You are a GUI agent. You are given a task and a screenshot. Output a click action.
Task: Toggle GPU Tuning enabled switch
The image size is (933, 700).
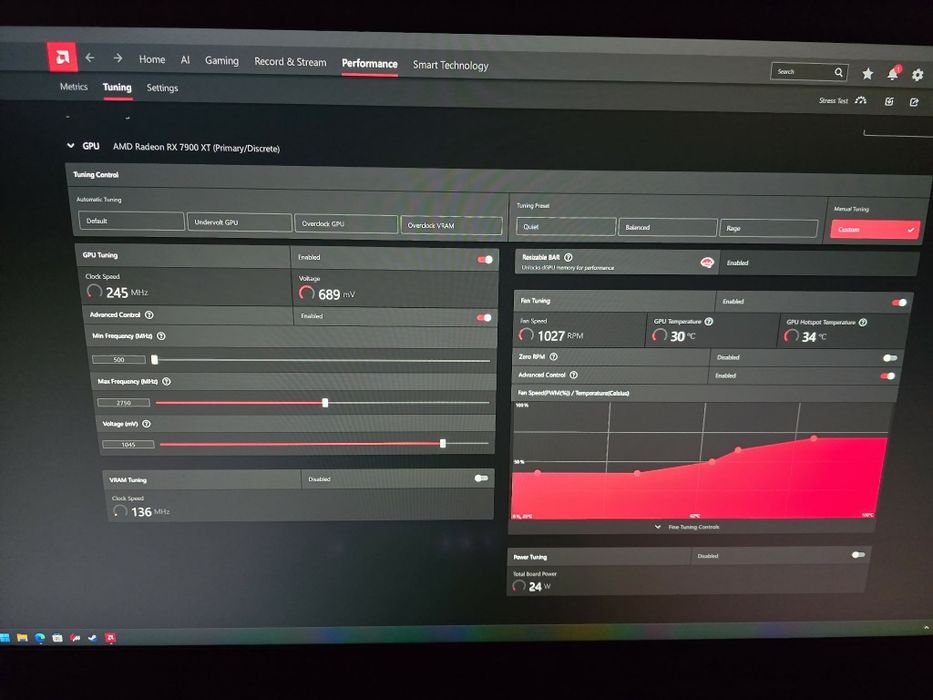click(x=485, y=260)
